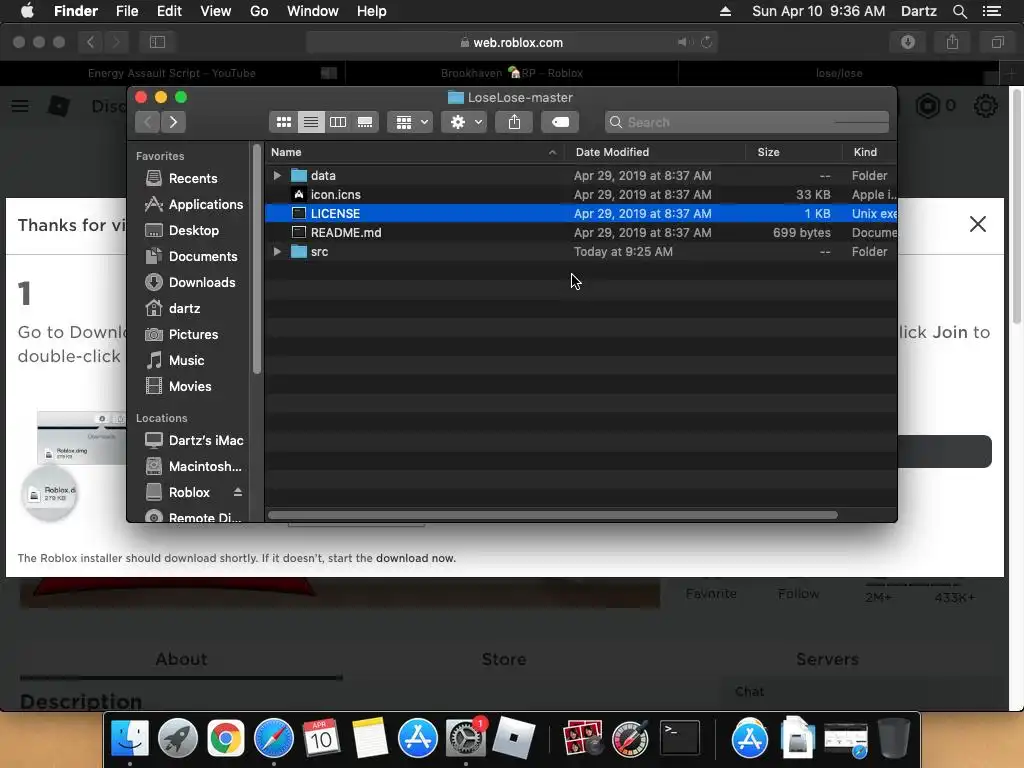
Task: Close the Roblox download dialog
Action: tap(978, 224)
